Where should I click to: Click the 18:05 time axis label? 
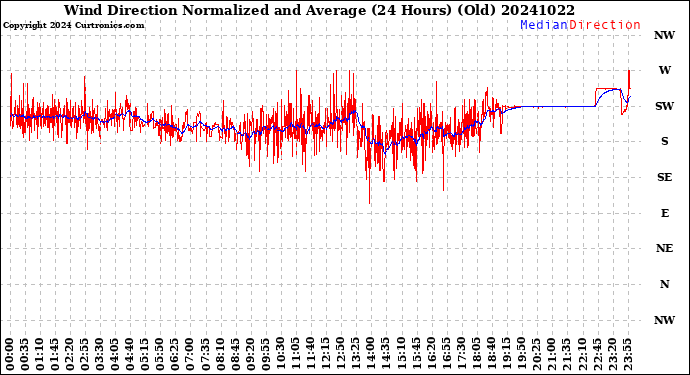(476, 354)
